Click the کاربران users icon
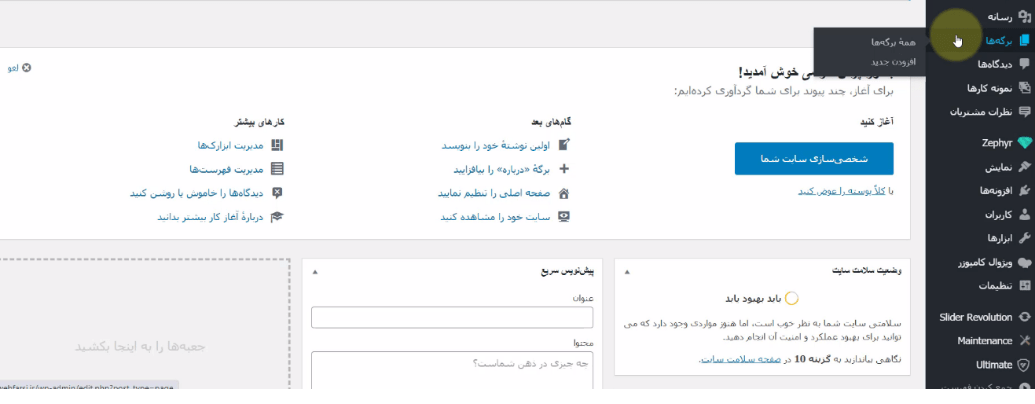The image size is (1035, 404). click(x=1024, y=215)
